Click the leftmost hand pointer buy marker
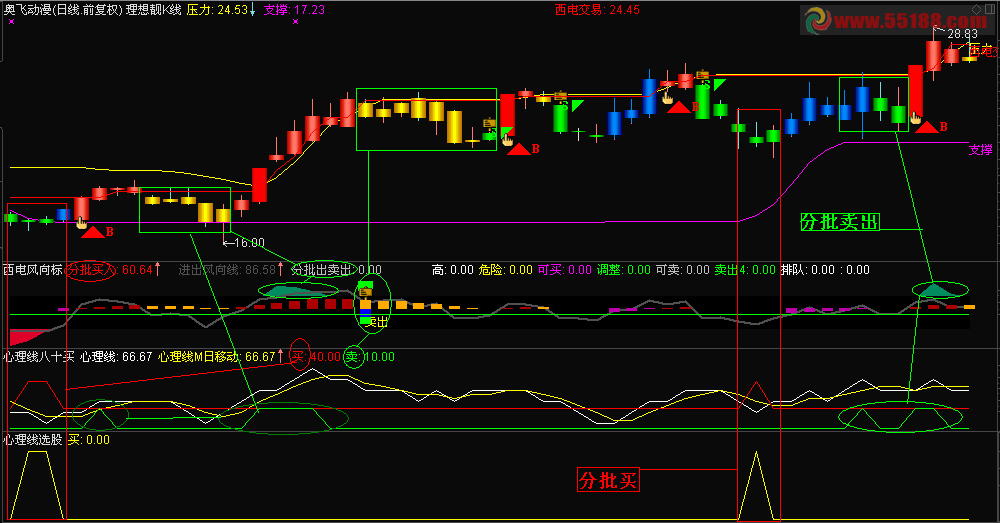Screen dimensions: 1000x523 [x=82, y=223]
